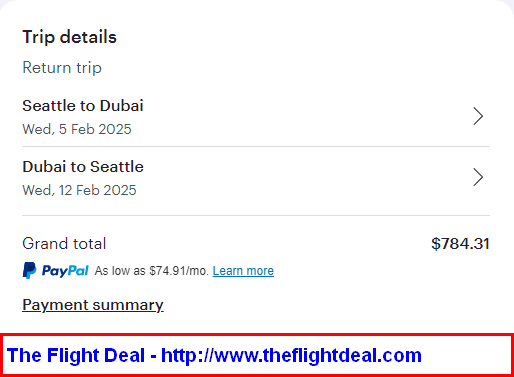The height and width of the screenshot is (377, 514).
Task: Click the As low as $74.91/mo text
Action: [152, 271]
